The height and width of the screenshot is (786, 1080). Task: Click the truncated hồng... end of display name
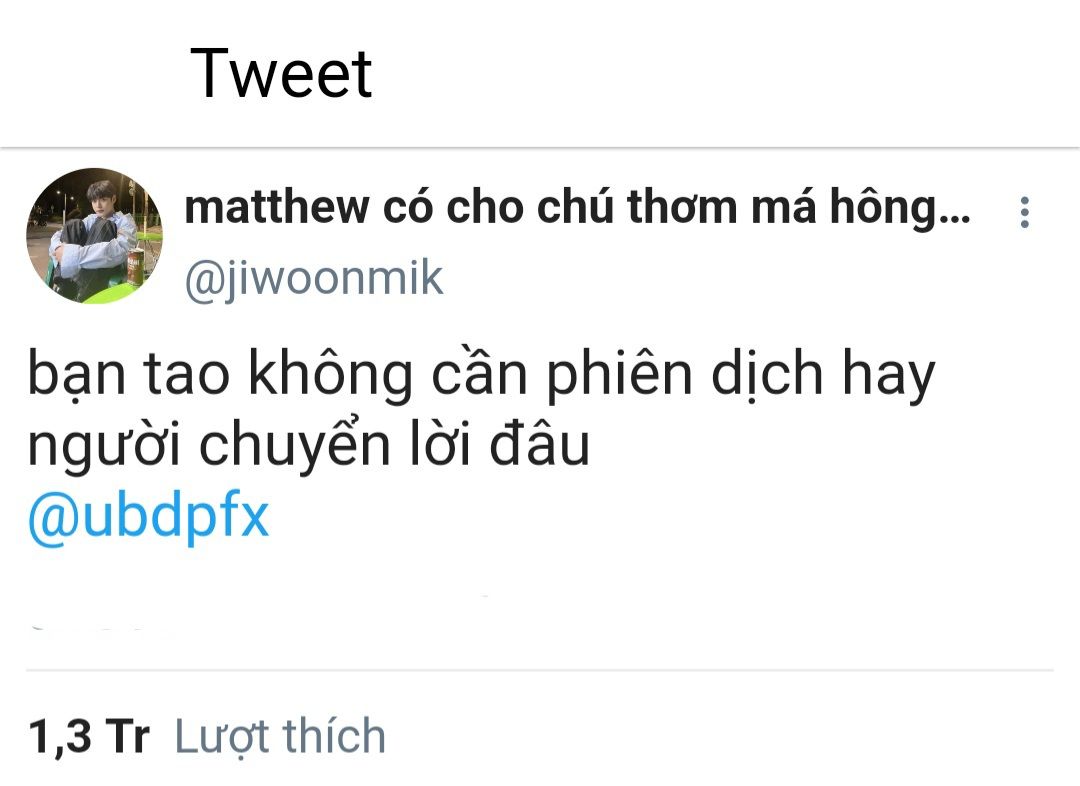pyautogui.click(x=900, y=208)
